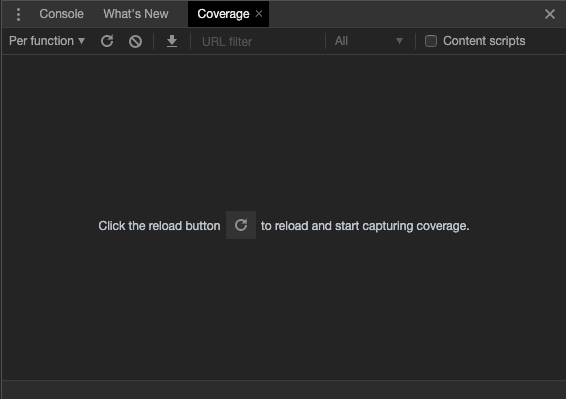Open the What's New tab
Screen dimensions: 566x399
coord(136,14)
